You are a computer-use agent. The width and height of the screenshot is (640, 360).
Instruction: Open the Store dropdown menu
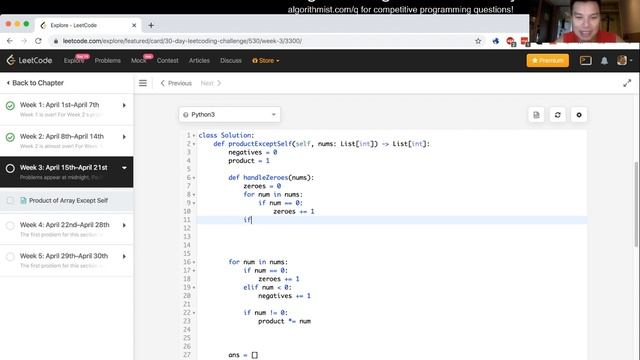click(x=266, y=60)
